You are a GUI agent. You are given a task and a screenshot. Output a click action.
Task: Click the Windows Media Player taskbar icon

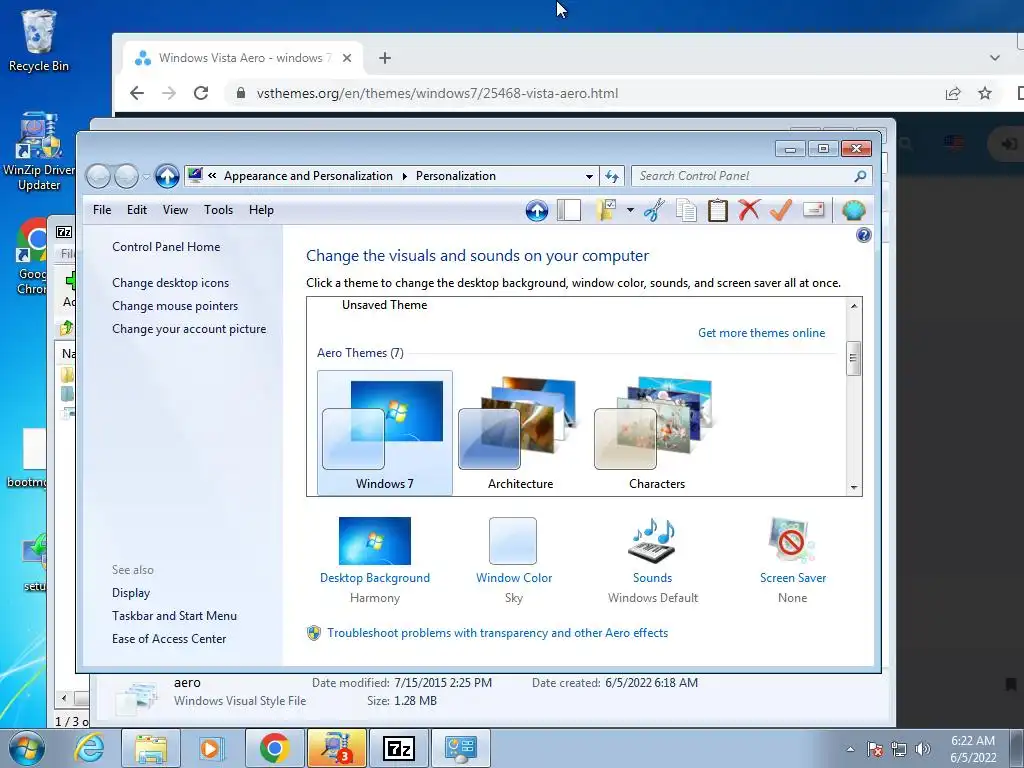[x=212, y=748]
